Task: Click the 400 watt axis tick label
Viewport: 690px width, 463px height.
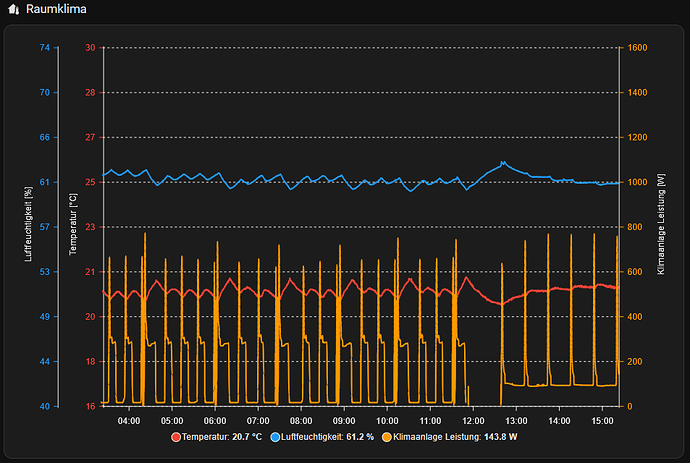Action: (635, 317)
